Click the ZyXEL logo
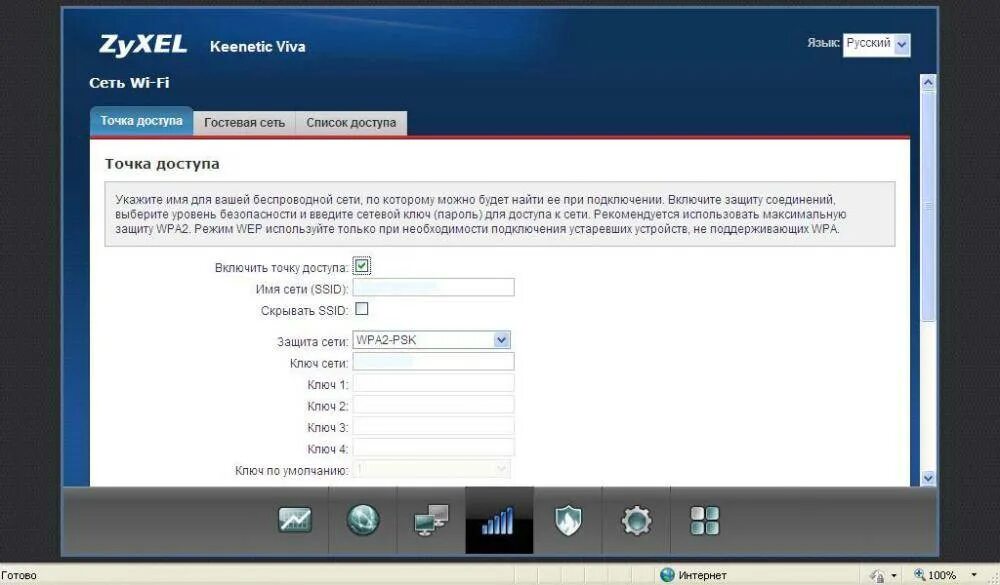1000x585 pixels. [x=143, y=45]
